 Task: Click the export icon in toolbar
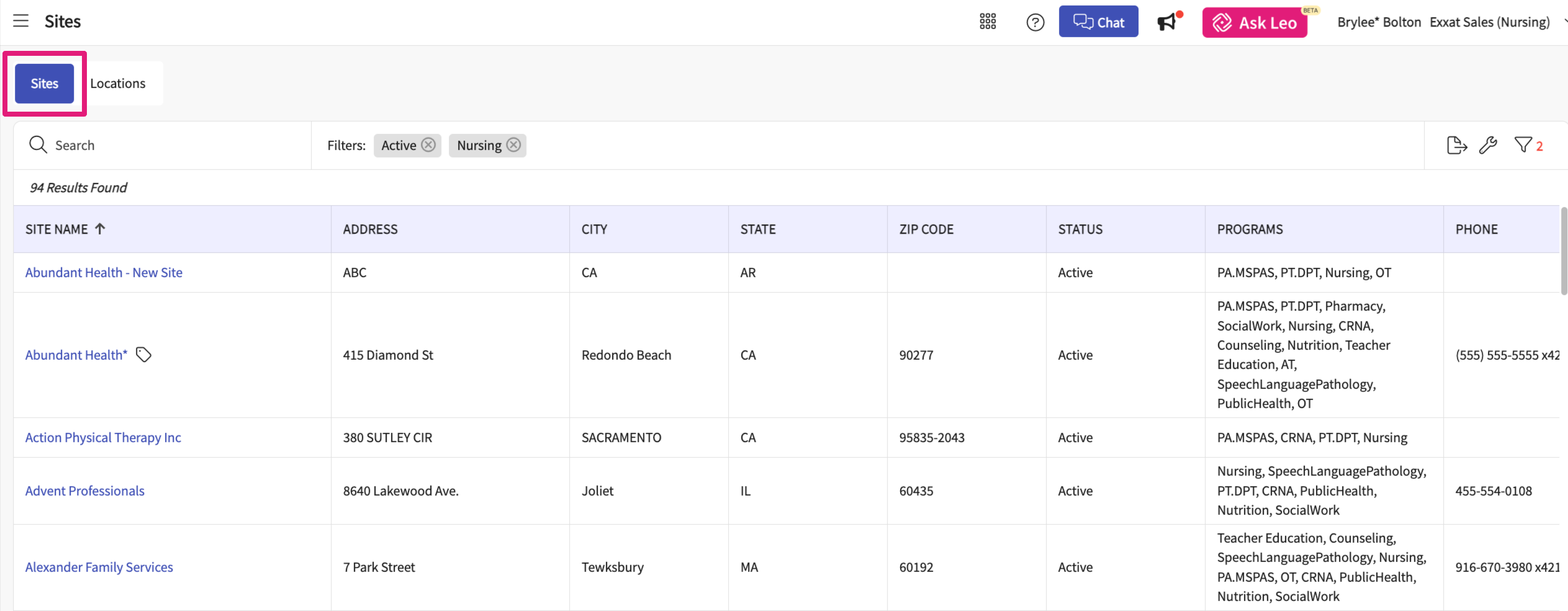pos(1456,145)
